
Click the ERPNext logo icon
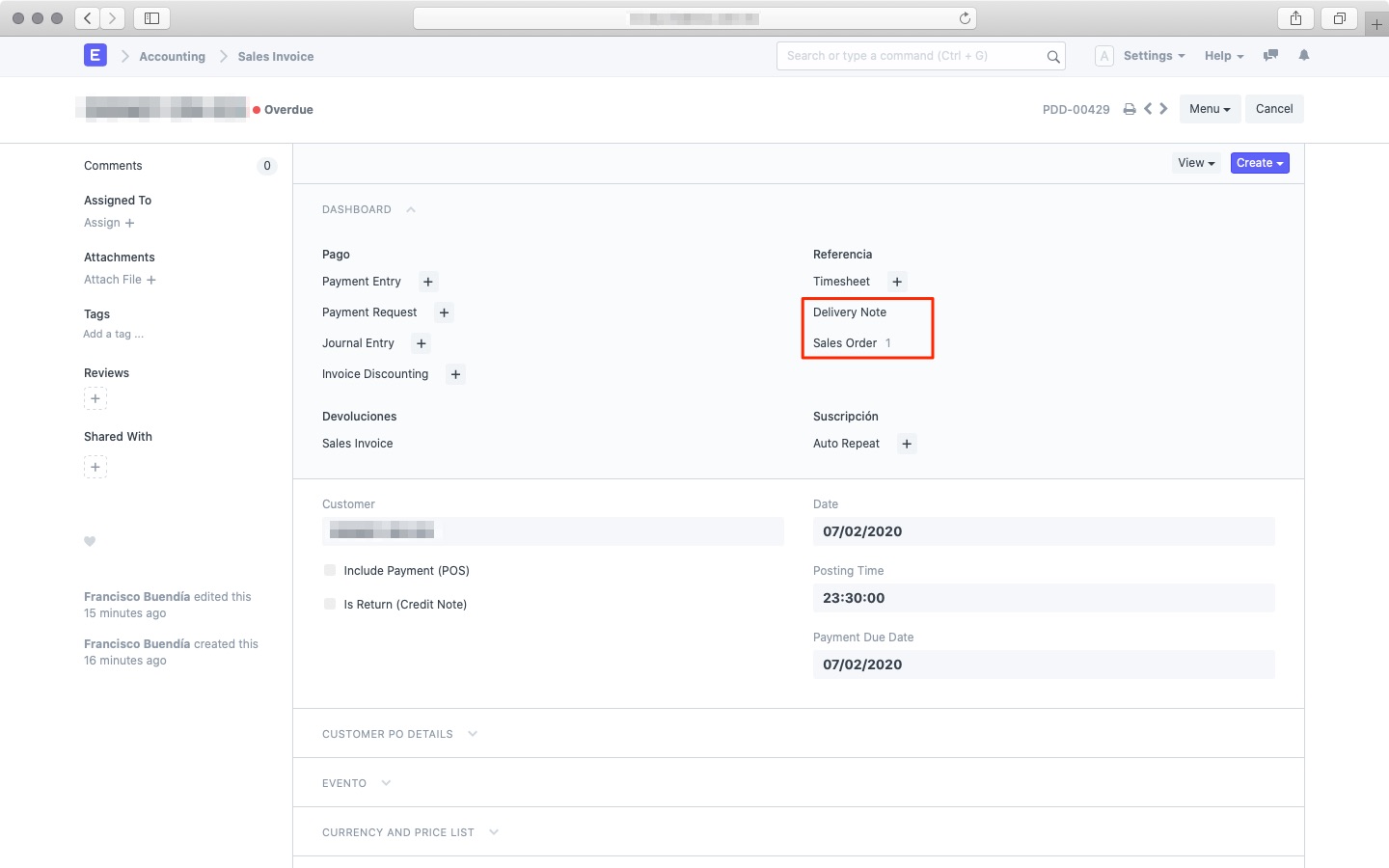pos(95,55)
